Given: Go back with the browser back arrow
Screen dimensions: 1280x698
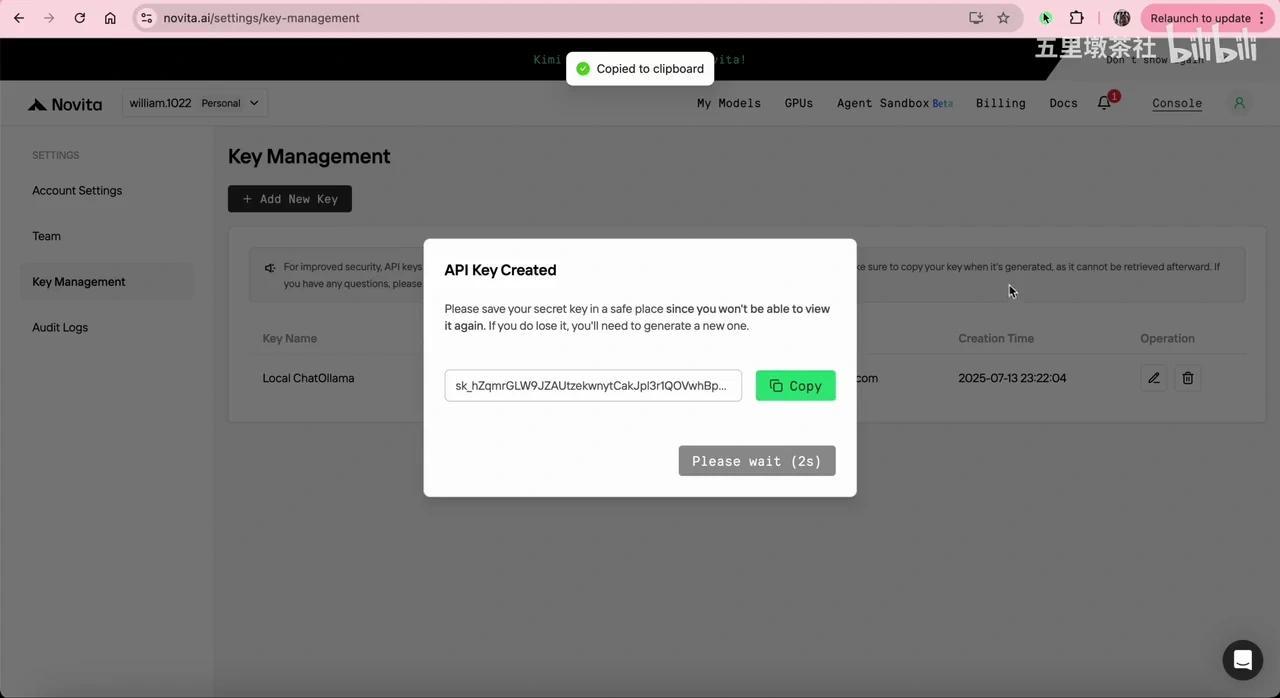Looking at the screenshot, I should tap(19, 18).
